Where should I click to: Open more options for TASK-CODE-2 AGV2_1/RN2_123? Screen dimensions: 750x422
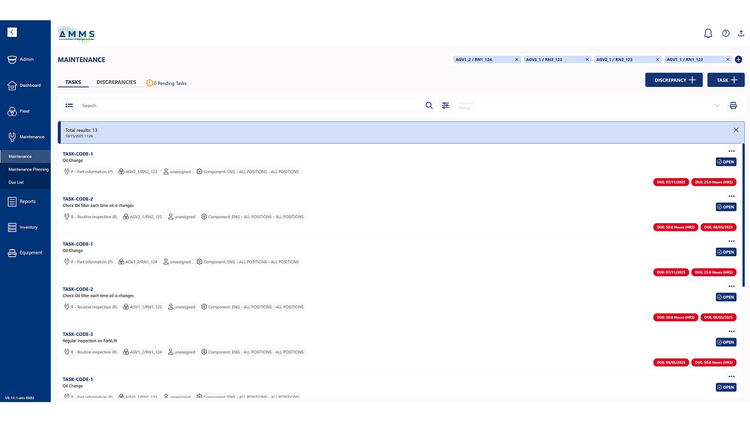[731, 196]
